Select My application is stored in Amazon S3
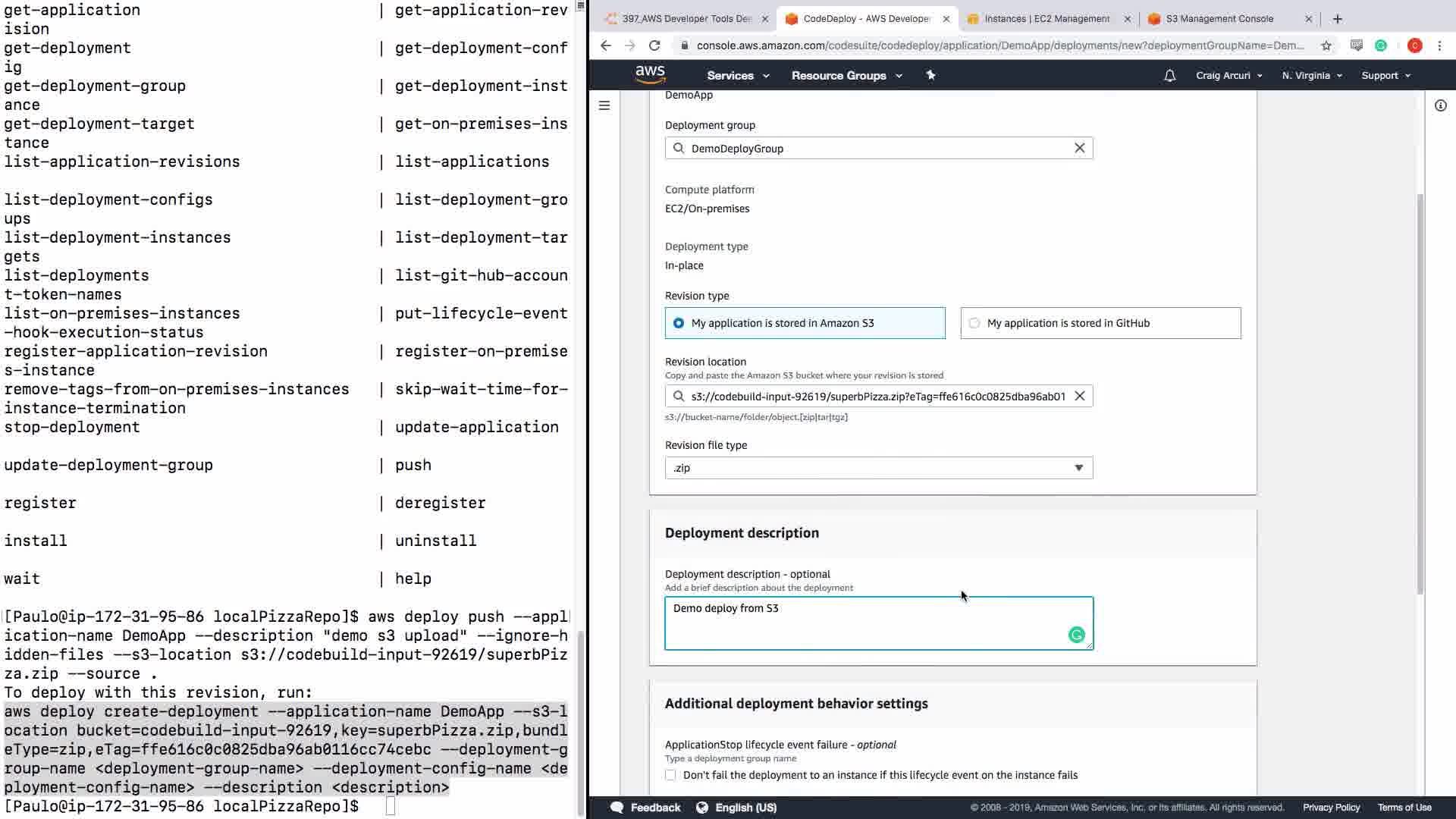This screenshot has height=819, width=1456. (x=679, y=323)
